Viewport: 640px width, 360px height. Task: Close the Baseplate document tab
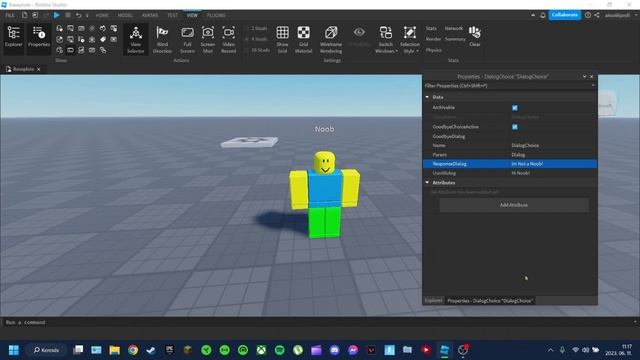(39, 69)
